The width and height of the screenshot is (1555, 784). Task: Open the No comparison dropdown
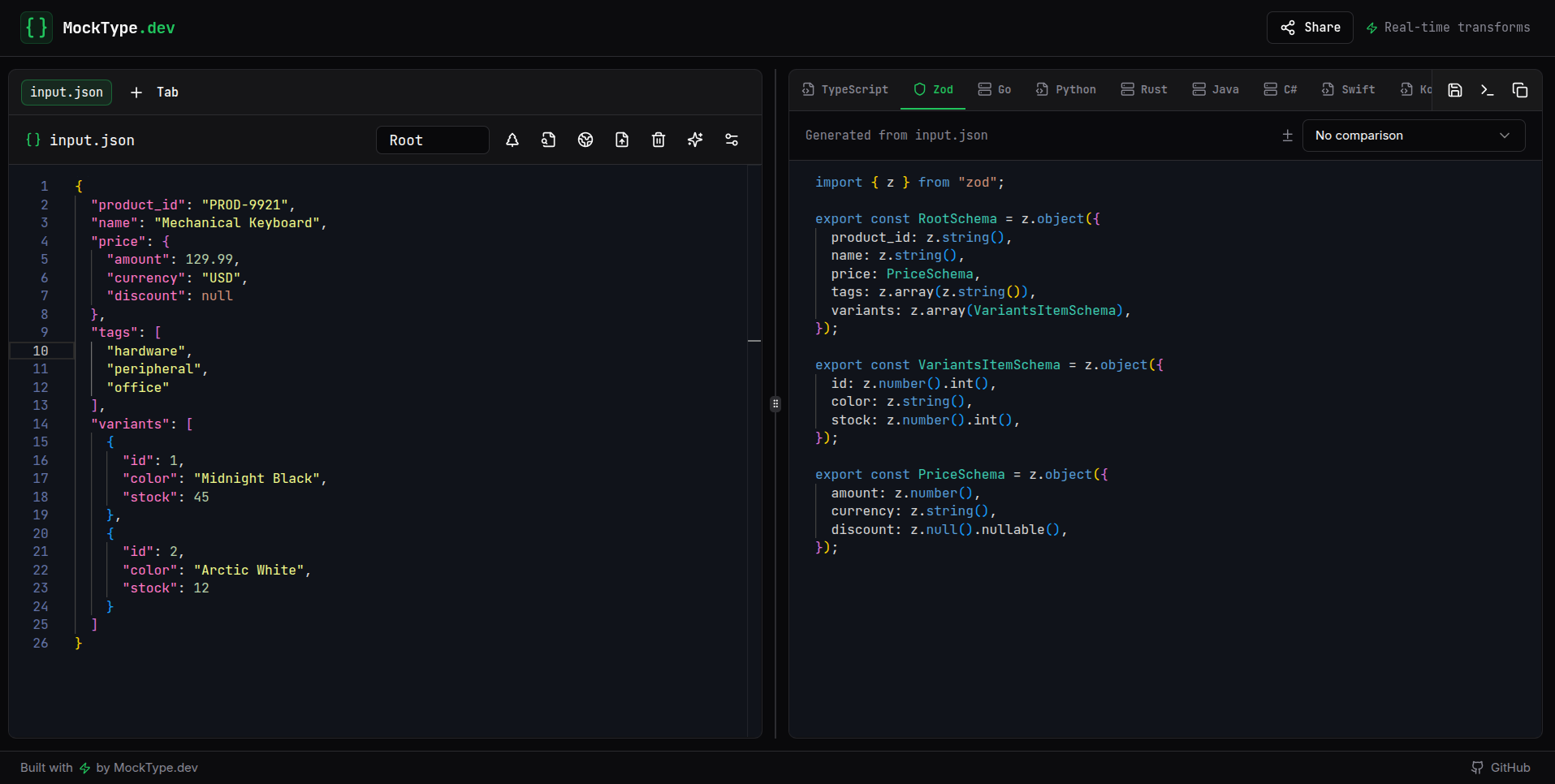tap(1413, 136)
